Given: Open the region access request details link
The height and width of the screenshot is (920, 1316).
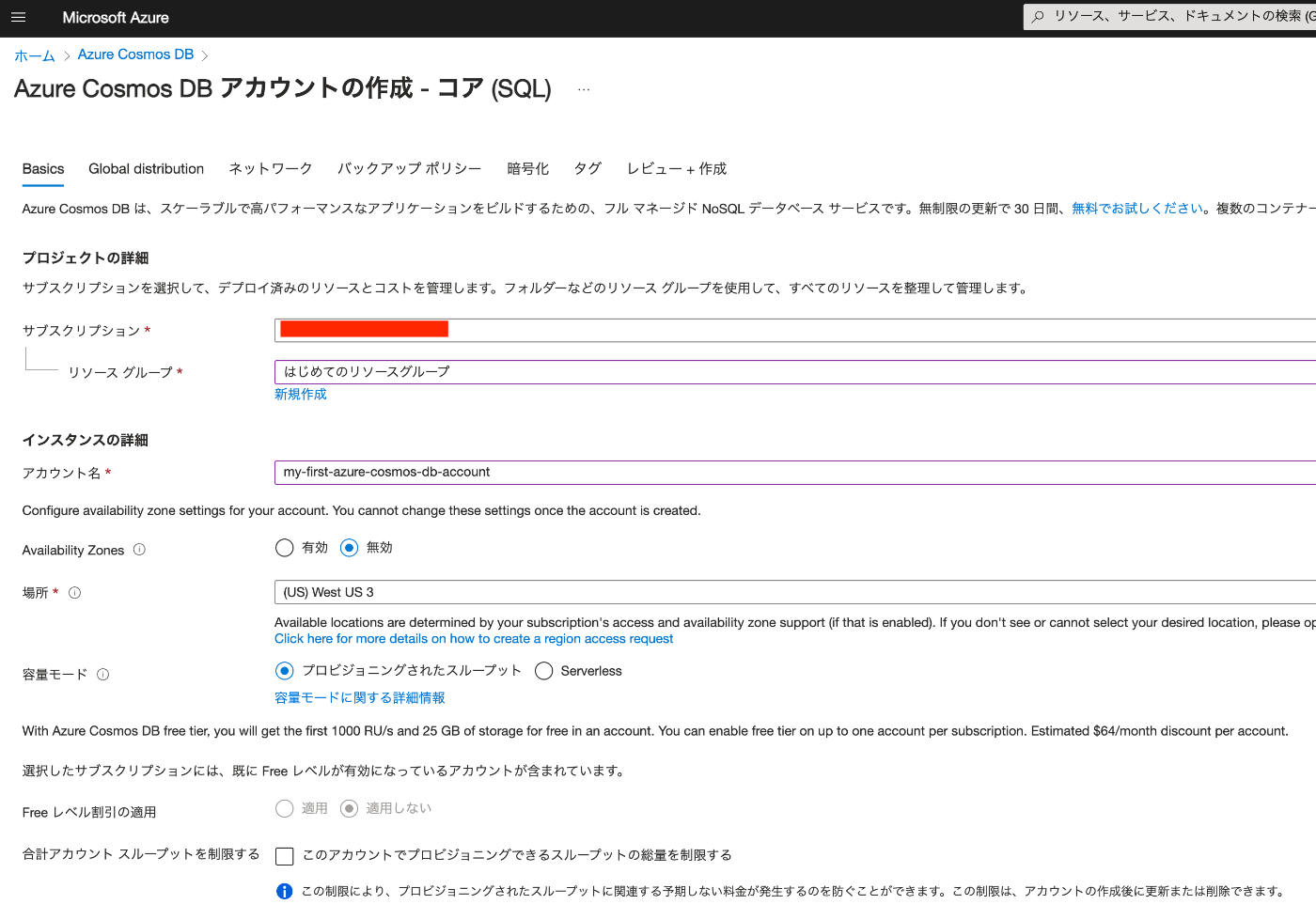Looking at the screenshot, I should click(474, 639).
